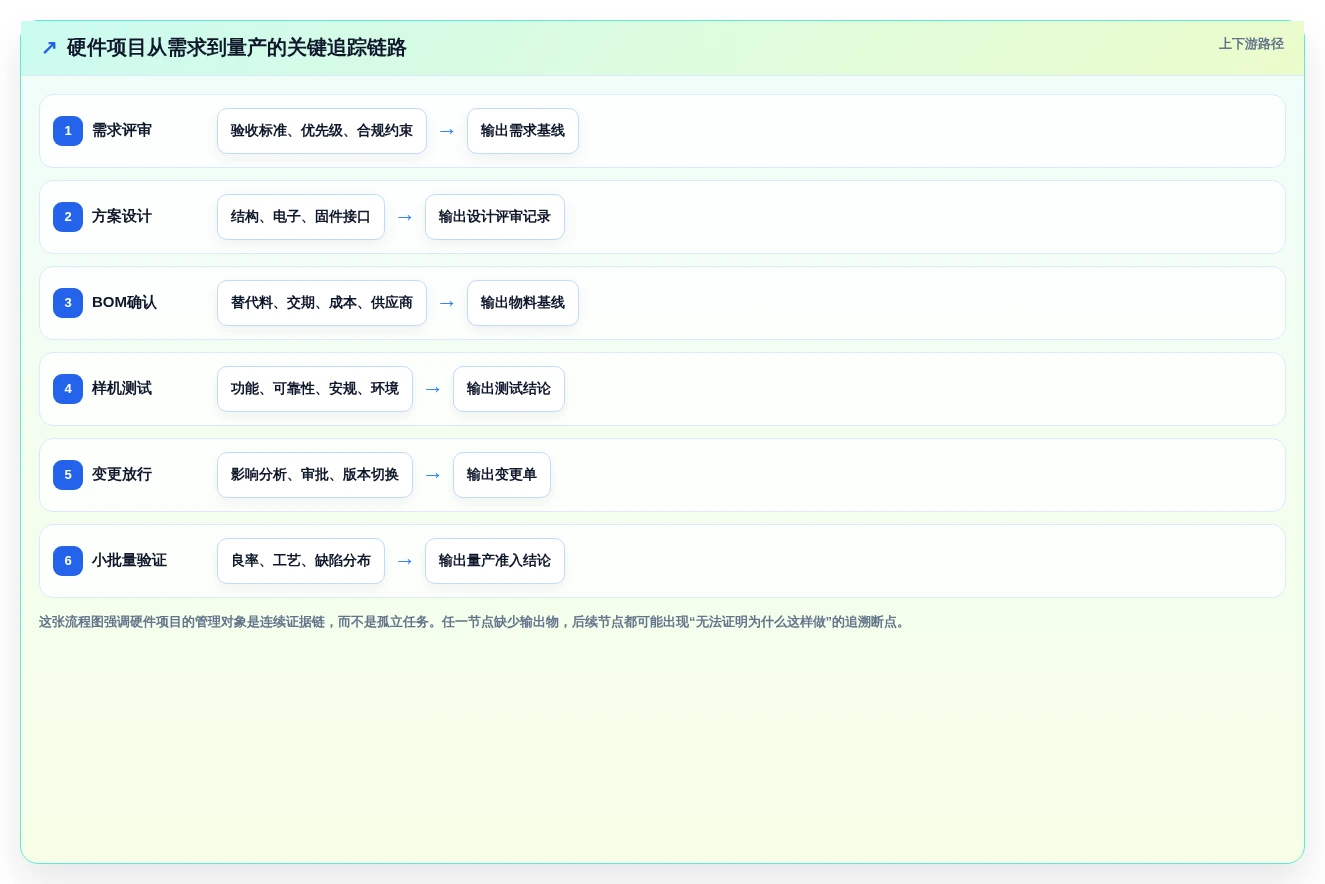Click the 输出物料基线 box

pos(523,303)
